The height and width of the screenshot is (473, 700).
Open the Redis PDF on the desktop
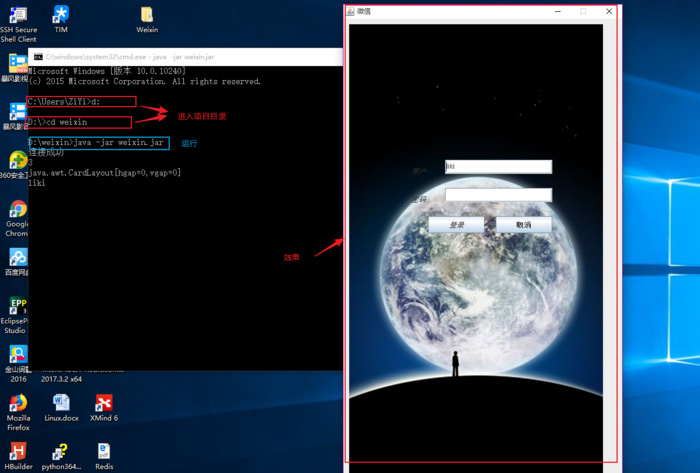[x=104, y=456]
